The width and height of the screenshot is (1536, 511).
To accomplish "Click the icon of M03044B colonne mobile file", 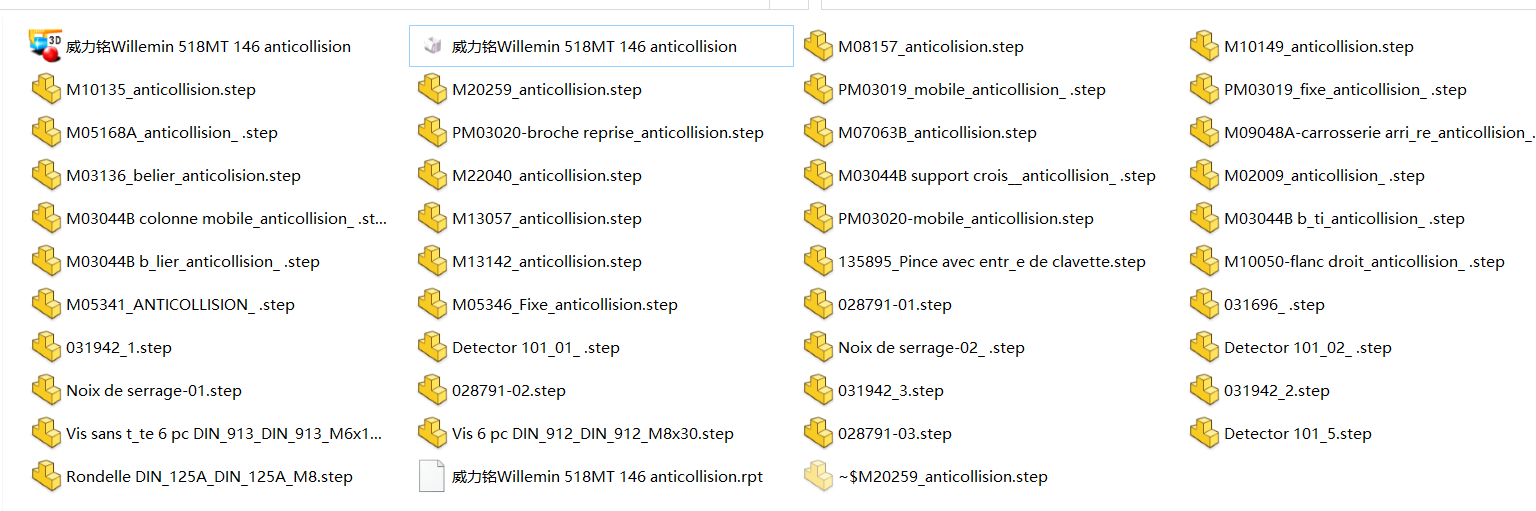I will pyautogui.click(x=47, y=218).
